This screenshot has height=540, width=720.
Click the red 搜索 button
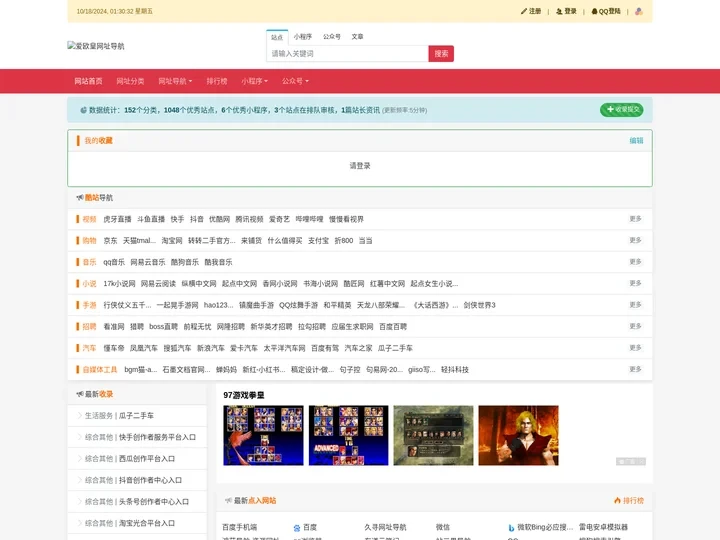click(441, 54)
